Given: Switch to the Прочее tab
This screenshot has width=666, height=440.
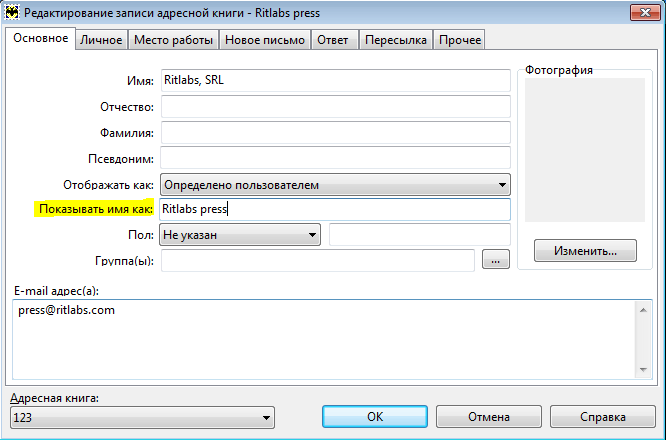Looking at the screenshot, I should pos(460,40).
